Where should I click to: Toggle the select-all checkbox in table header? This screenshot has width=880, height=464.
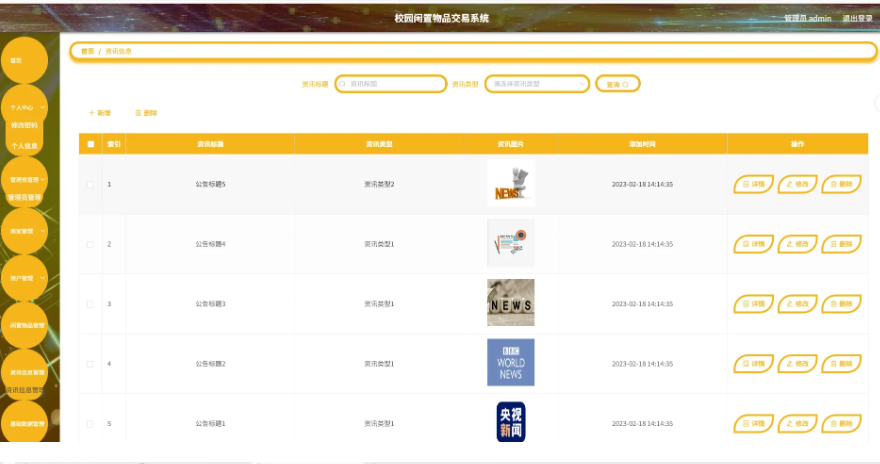[91, 144]
